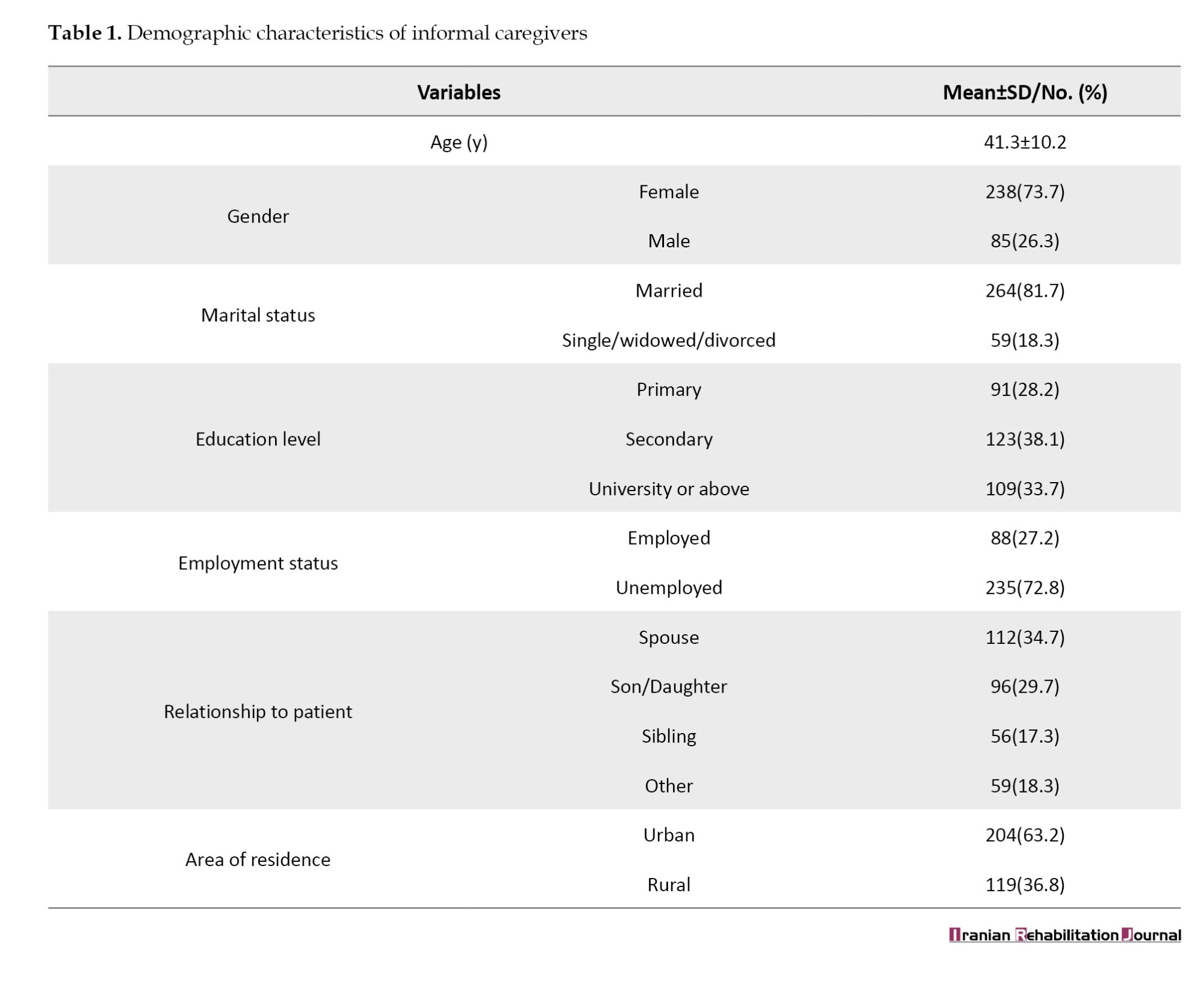Select the Gender row label
This screenshot has width=1204, height=996.
[258, 216]
